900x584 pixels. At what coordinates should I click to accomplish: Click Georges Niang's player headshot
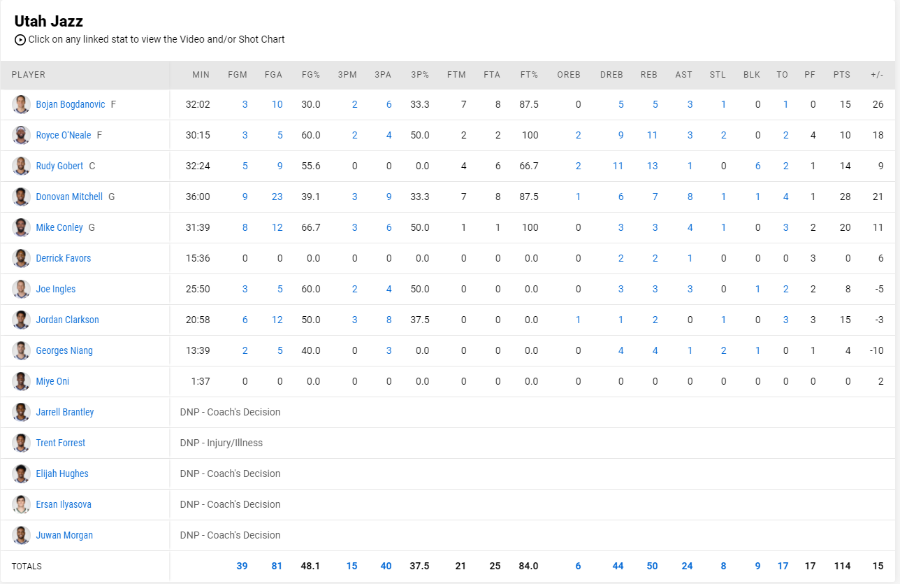(x=21, y=350)
